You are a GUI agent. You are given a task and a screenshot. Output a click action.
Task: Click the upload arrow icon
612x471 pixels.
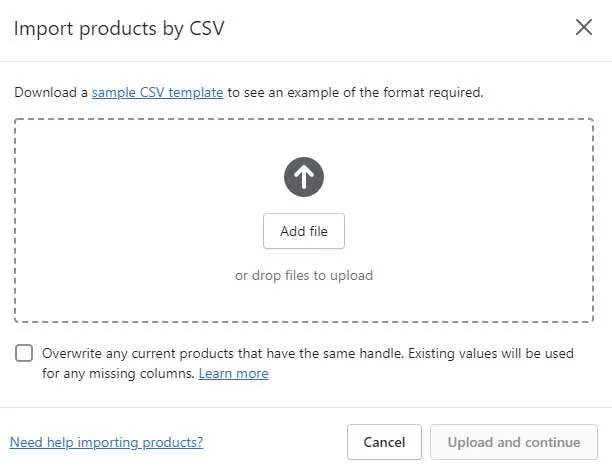[304, 177]
